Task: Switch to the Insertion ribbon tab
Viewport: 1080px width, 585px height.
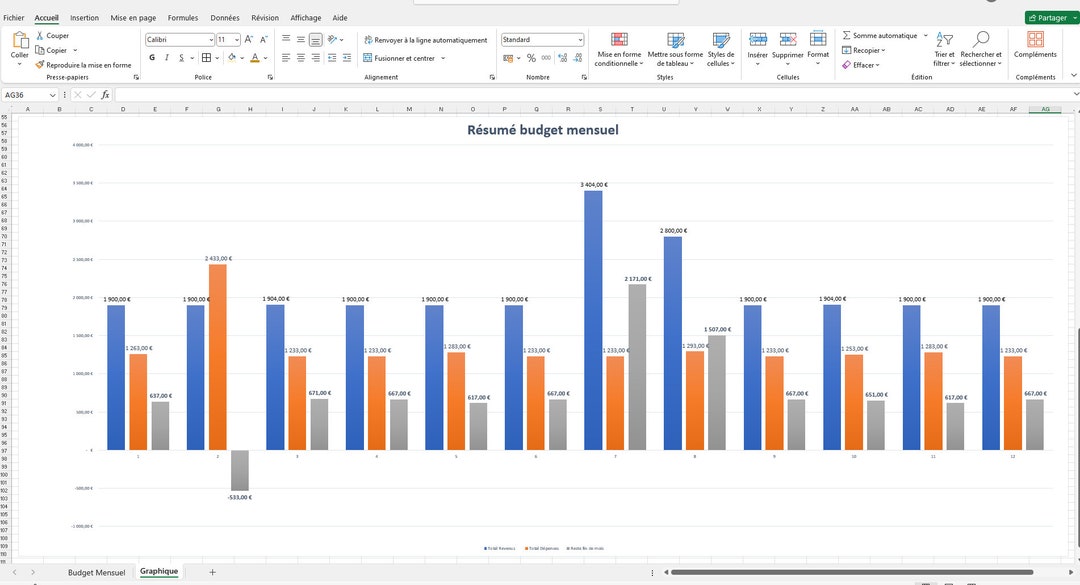Action: point(84,18)
